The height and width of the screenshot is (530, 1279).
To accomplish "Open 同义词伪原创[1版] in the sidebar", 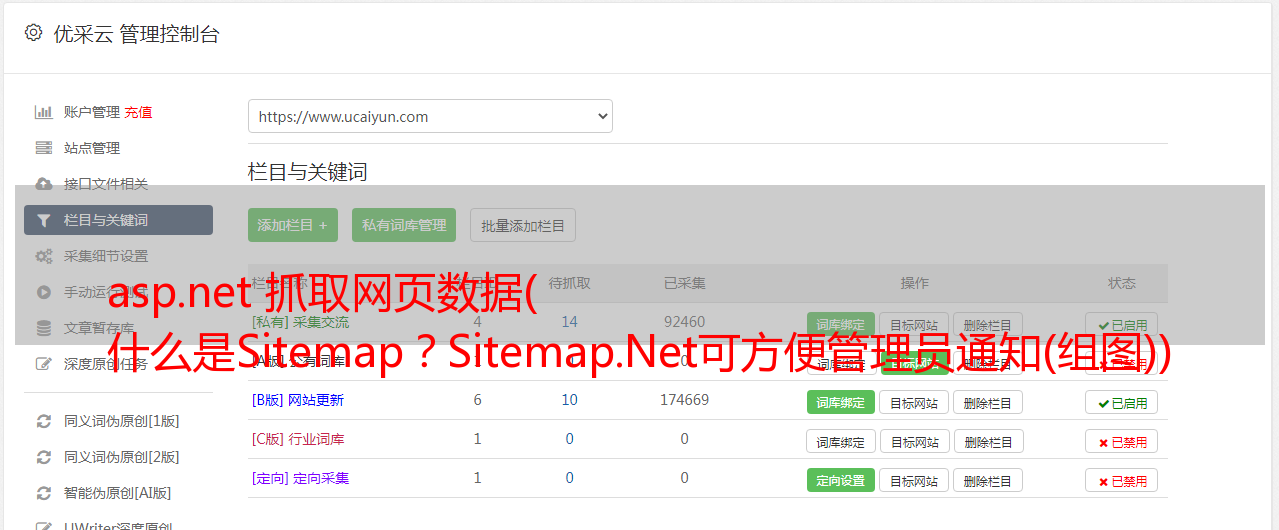I will pyautogui.click(x=122, y=421).
